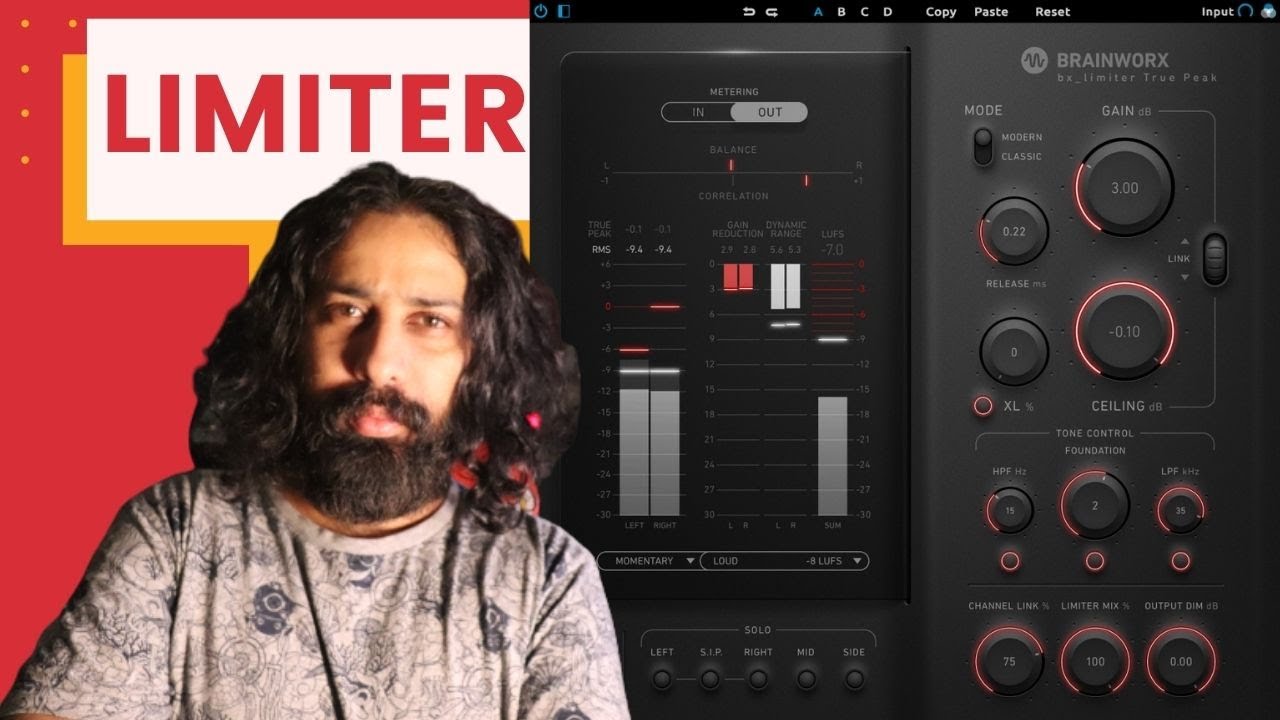Reset the plugin settings

[1053, 12]
